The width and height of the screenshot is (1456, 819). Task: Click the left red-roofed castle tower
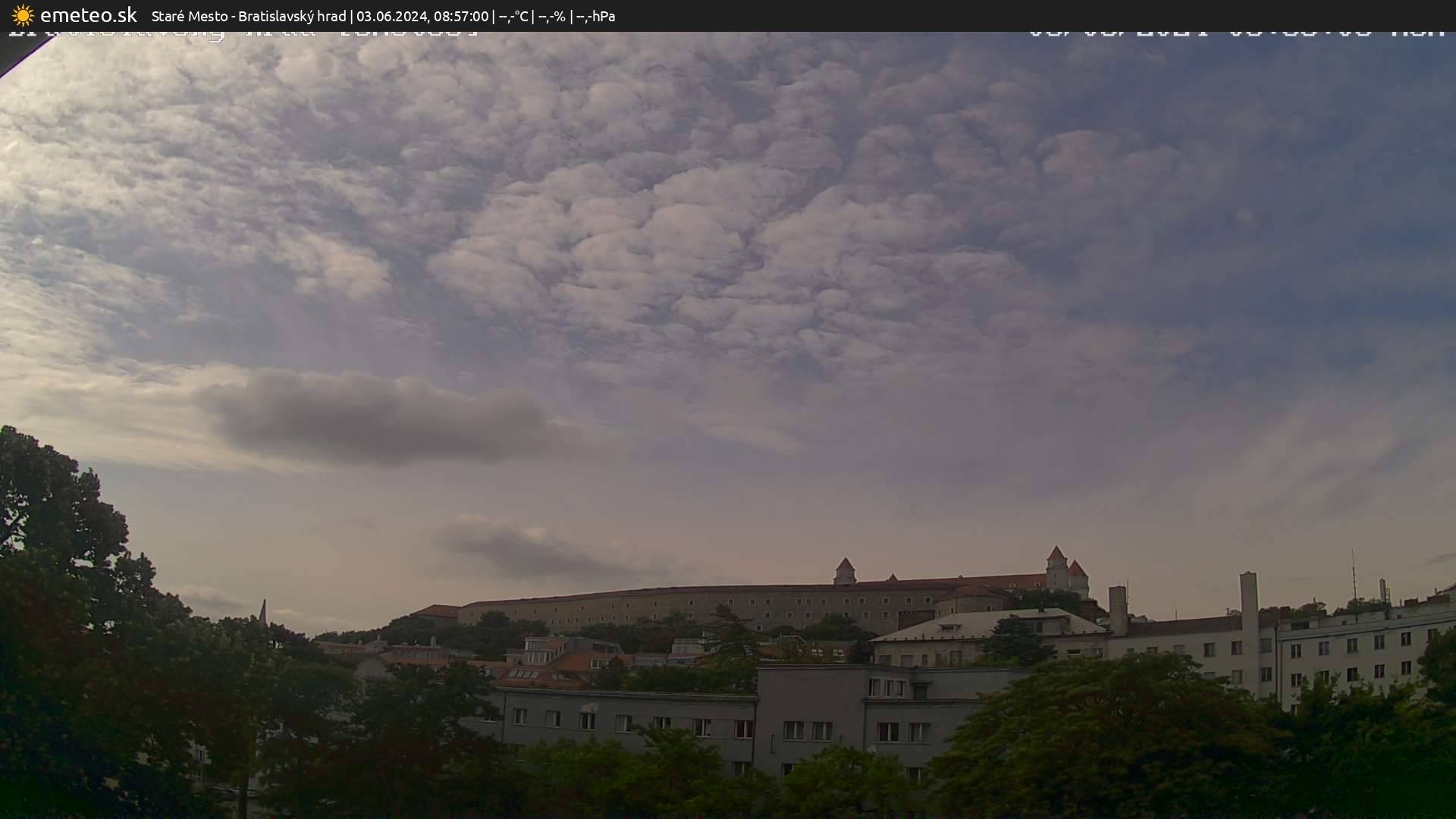pos(844,570)
